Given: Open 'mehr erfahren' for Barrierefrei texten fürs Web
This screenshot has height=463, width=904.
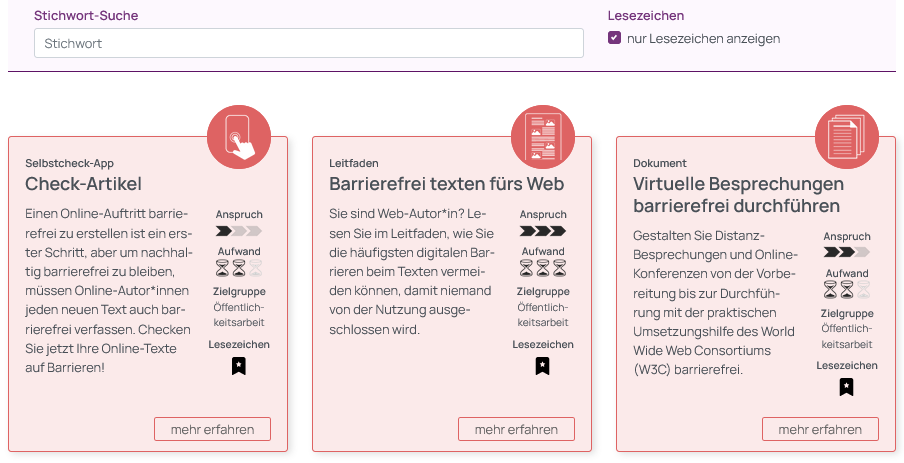Looking at the screenshot, I should point(516,430).
